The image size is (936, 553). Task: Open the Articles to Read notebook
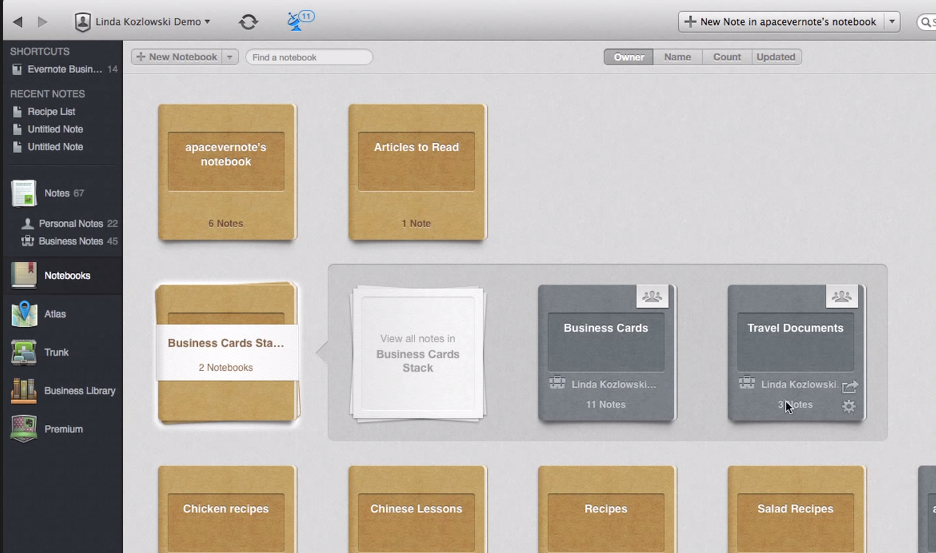click(417, 172)
